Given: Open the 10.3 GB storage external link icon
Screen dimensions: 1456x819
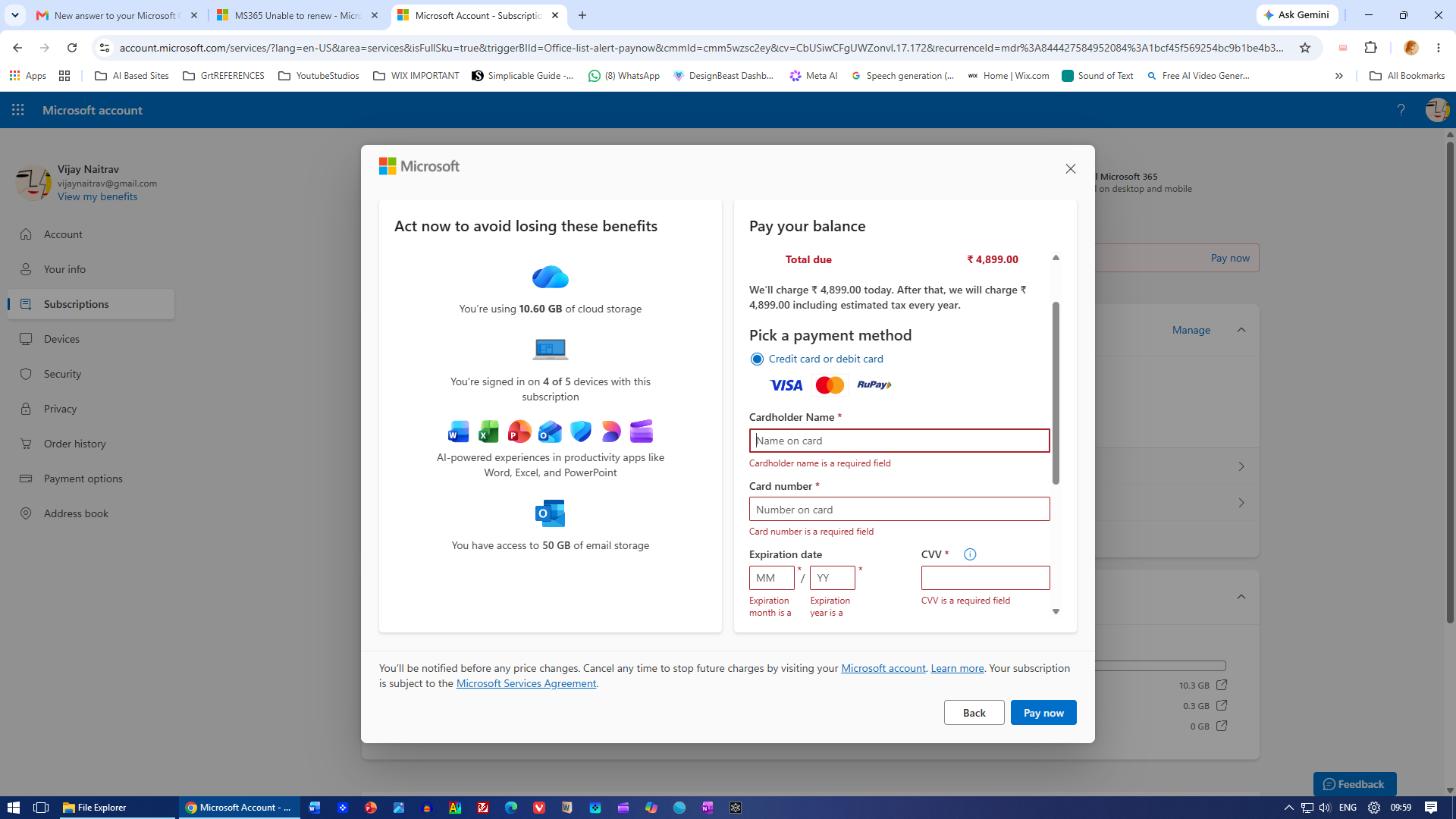Looking at the screenshot, I should click(1222, 685).
